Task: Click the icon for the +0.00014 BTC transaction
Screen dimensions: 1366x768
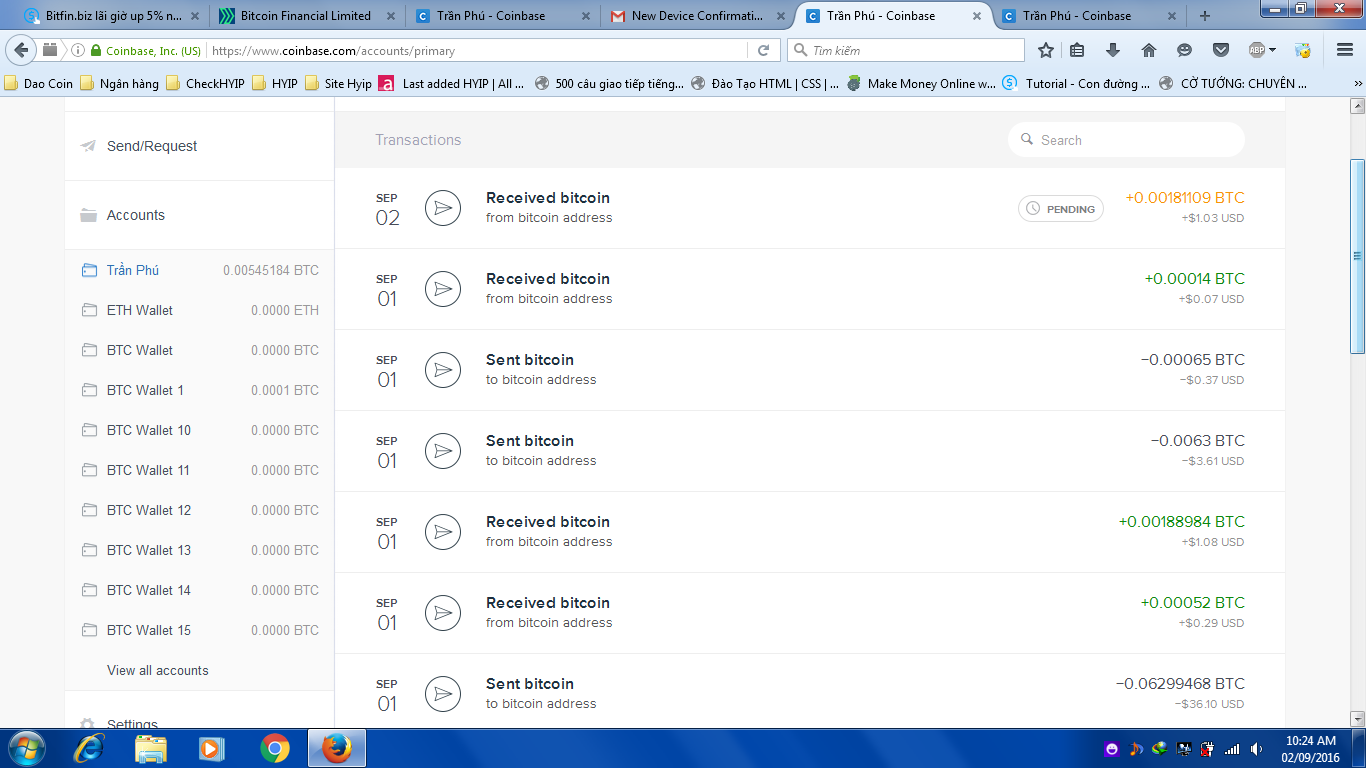Action: click(x=443, y=289)
